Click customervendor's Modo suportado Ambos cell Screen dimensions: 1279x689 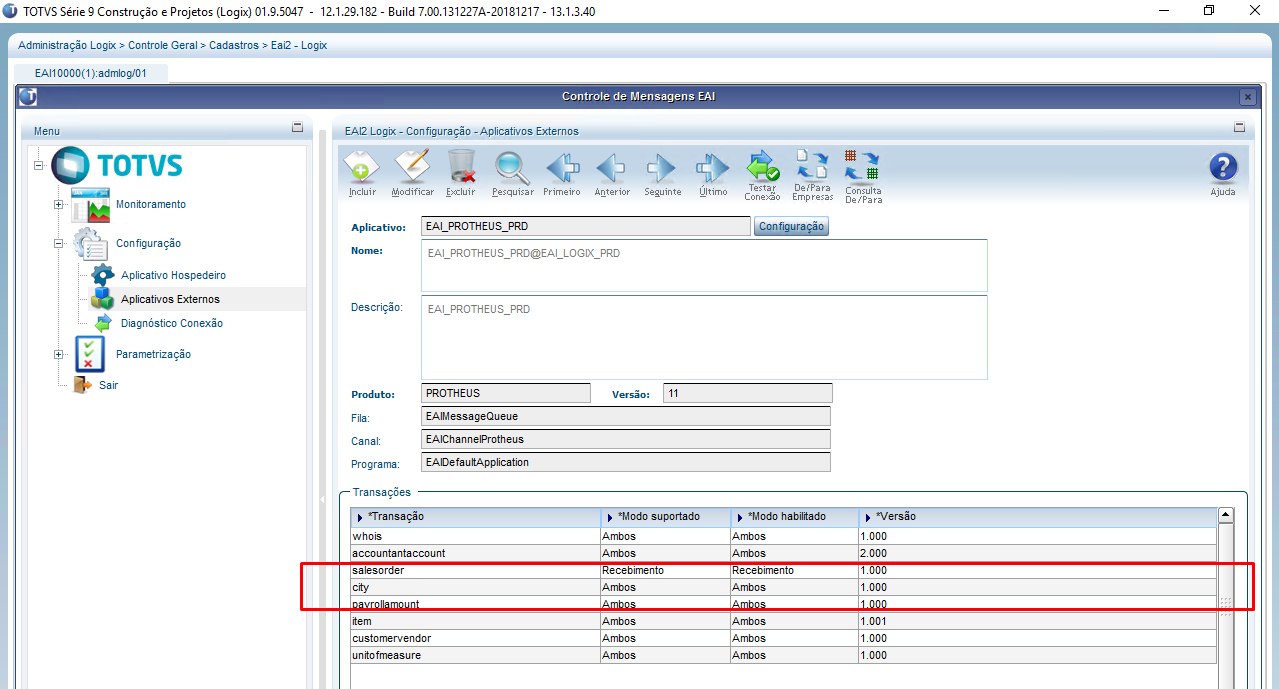point(666,638)
